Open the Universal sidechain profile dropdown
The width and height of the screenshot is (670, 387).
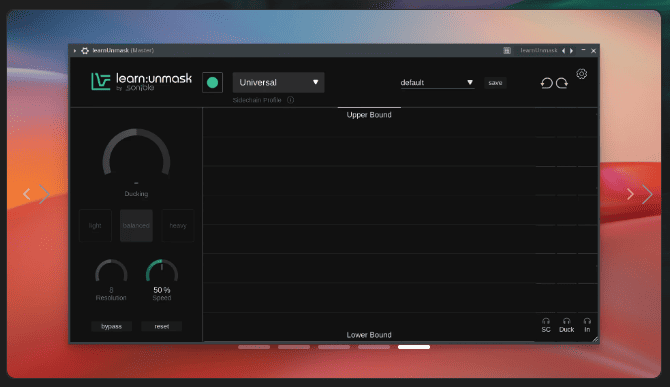point(278,82)
